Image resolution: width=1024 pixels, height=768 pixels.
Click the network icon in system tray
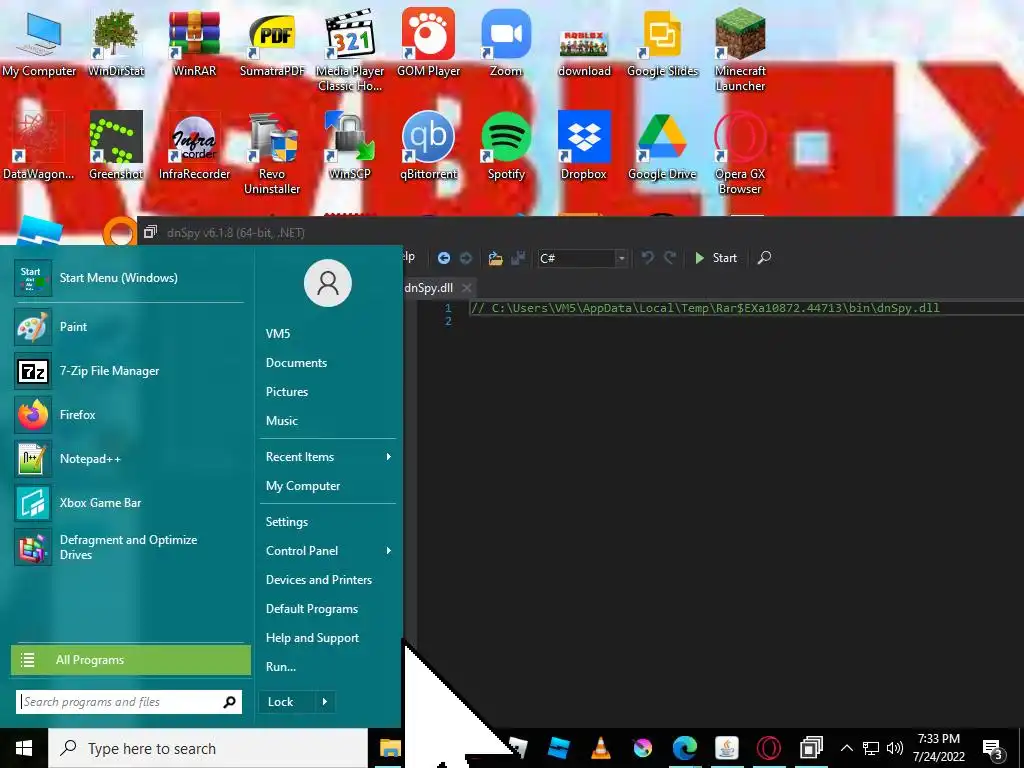click(x=871, y=748)
